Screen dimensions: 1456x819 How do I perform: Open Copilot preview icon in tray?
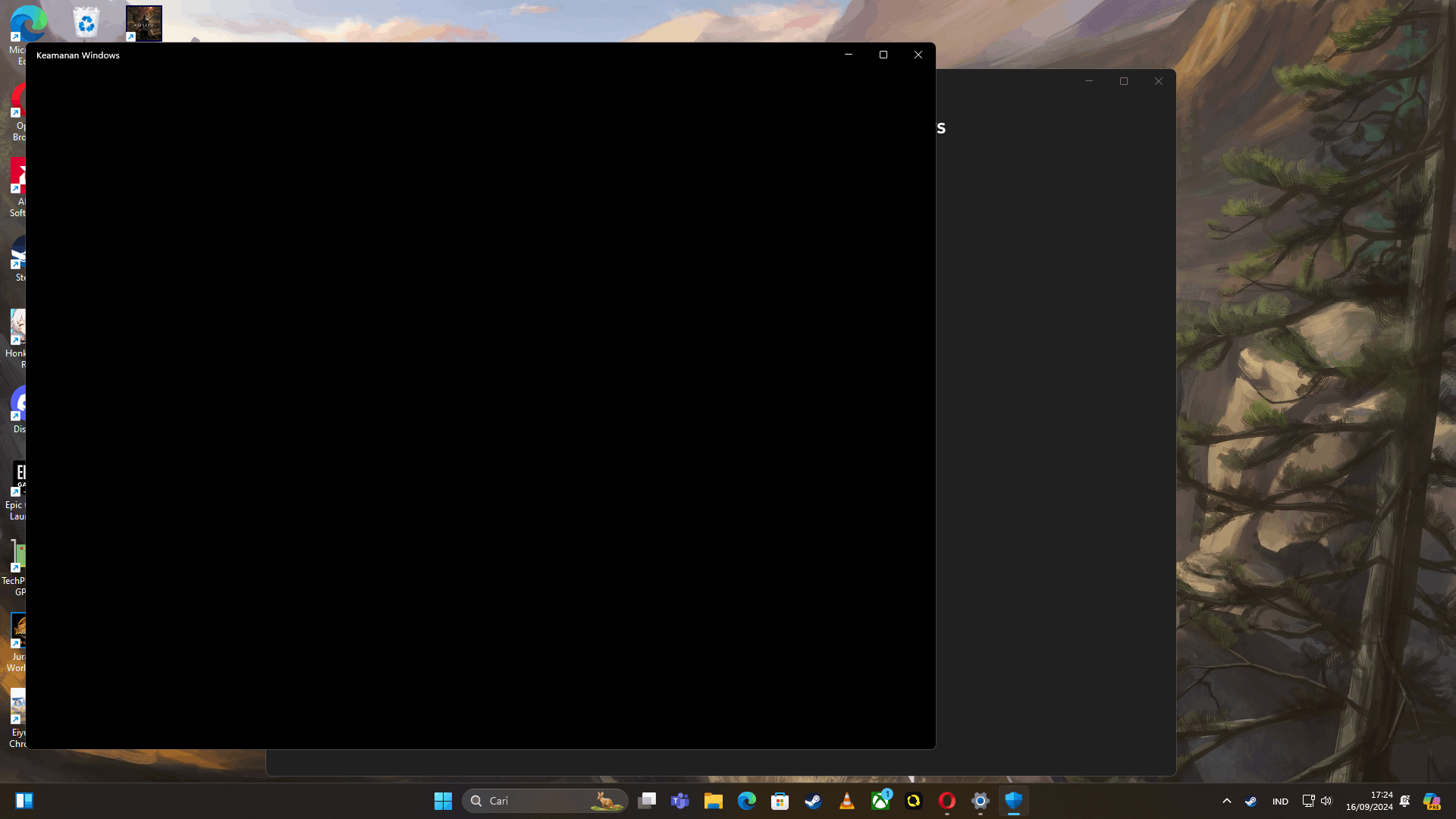coord(1431,801)
